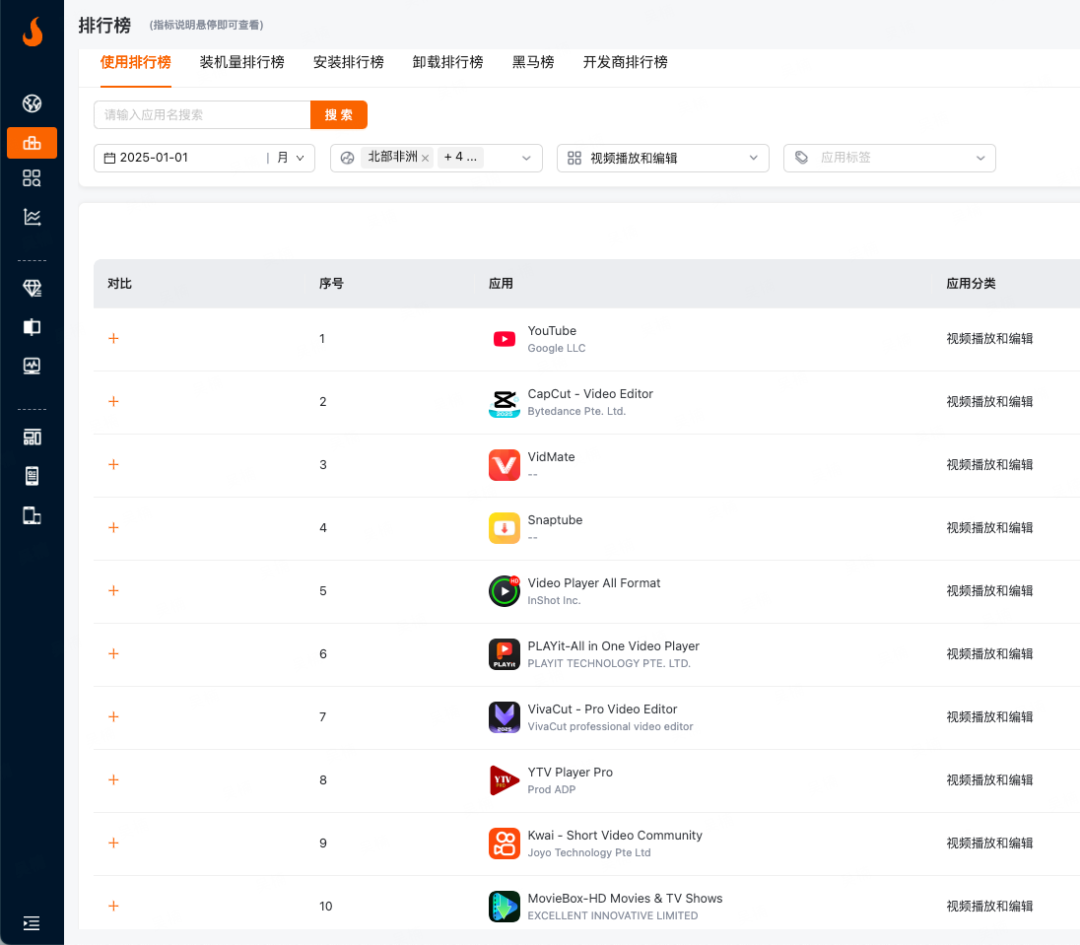
Task: Click the YouTube app icon
Action: click(504, 339)
